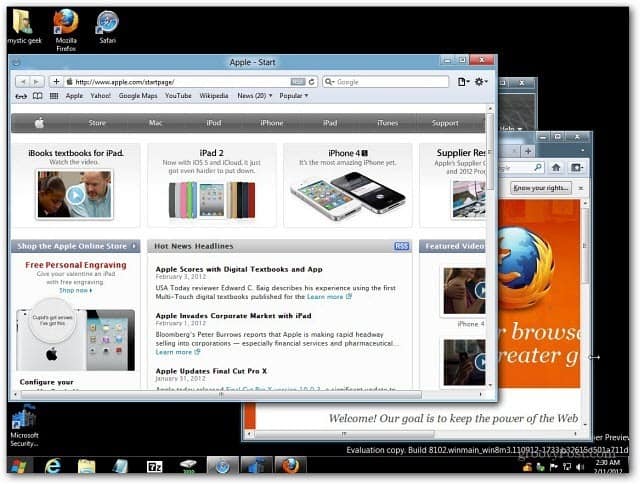The height and width of the screenshot is (484, 640).
Task: Click the Know your rights button in Firefox
Action: 541,188
